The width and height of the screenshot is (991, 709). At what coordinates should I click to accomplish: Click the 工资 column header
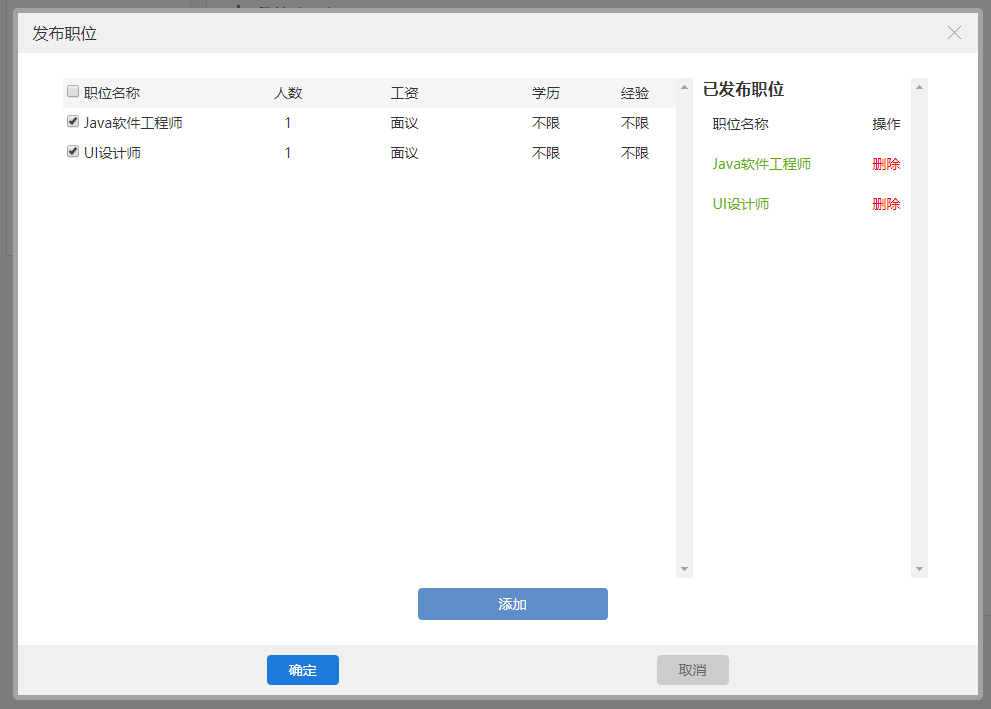pyautogui.click(x=404, y=93)
